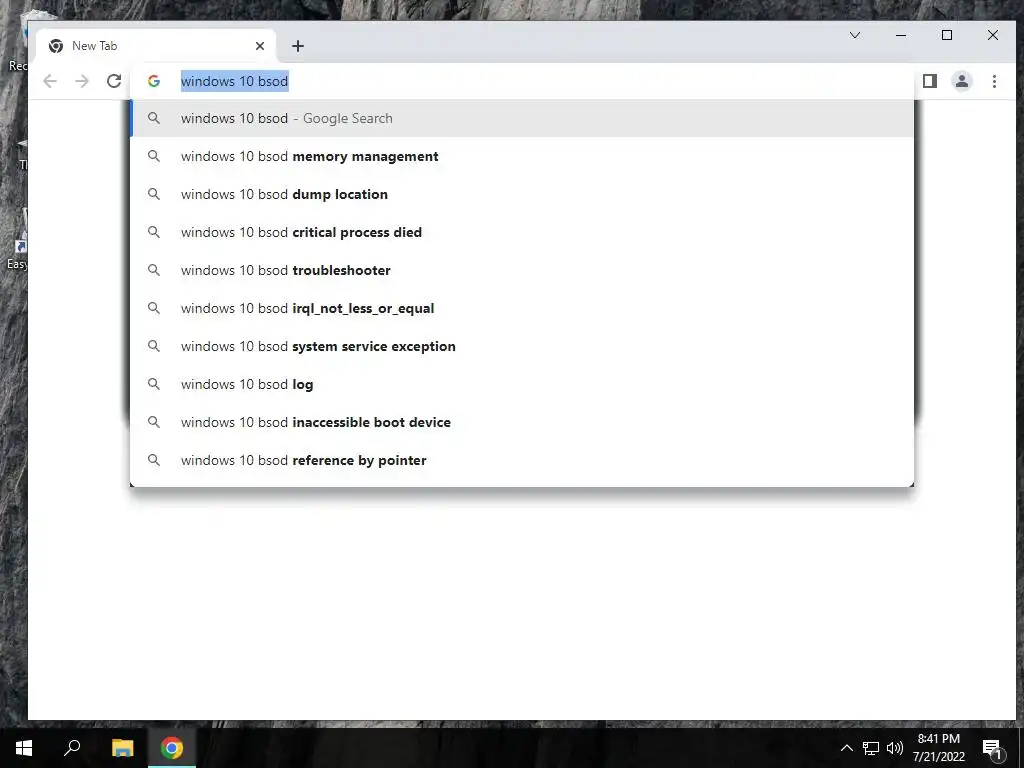Choose 'windows 10 bsod troubleshooter' suggestion
Viewport: 1024px width, 768px height.
click(522, 270)
